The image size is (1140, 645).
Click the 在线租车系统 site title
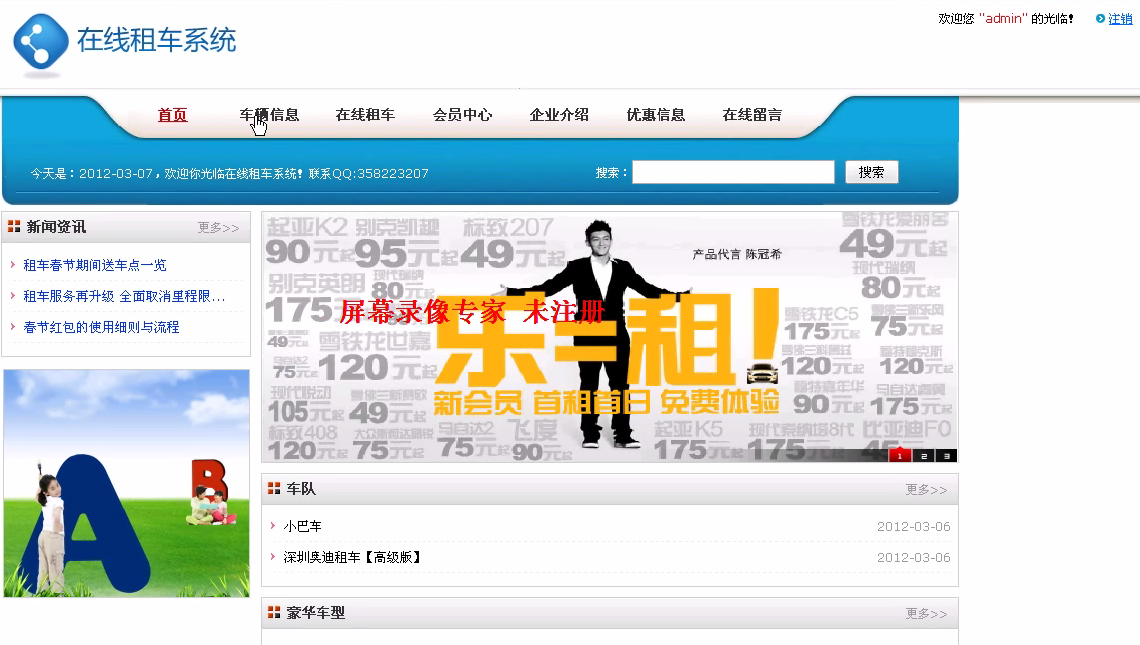pyautogui.click(x=156, y=40)
